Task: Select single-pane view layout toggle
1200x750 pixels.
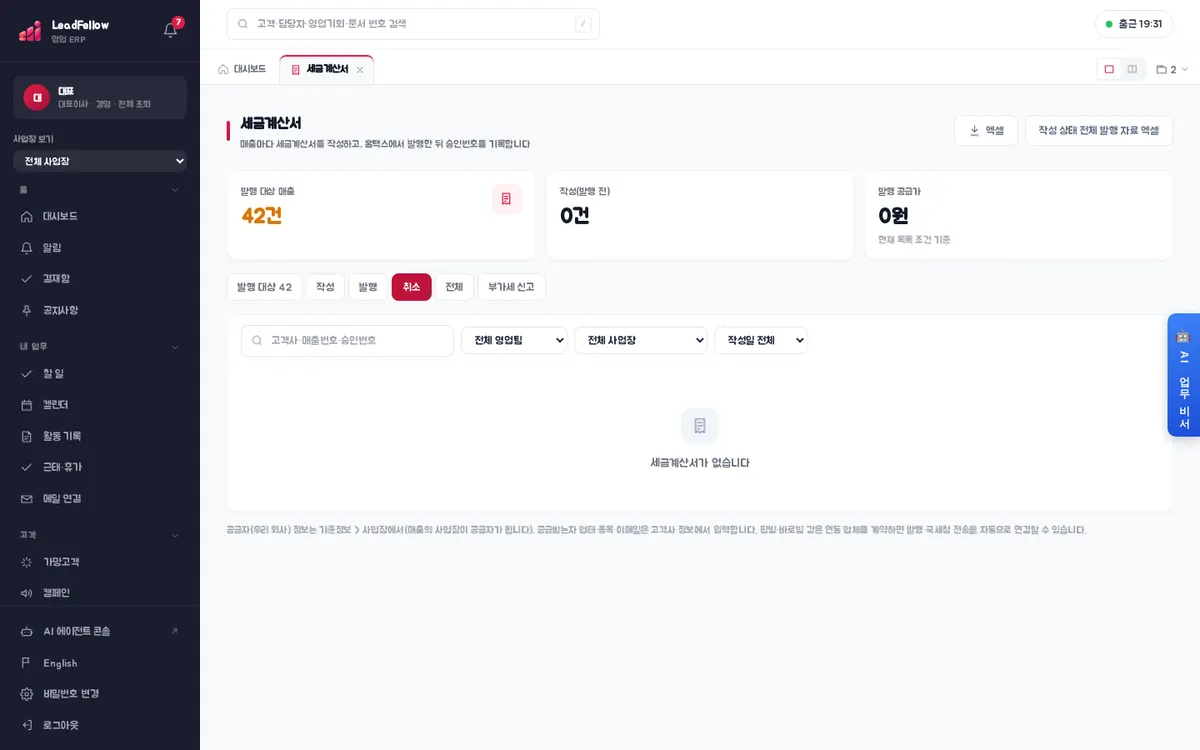Action: point(1109,69)
